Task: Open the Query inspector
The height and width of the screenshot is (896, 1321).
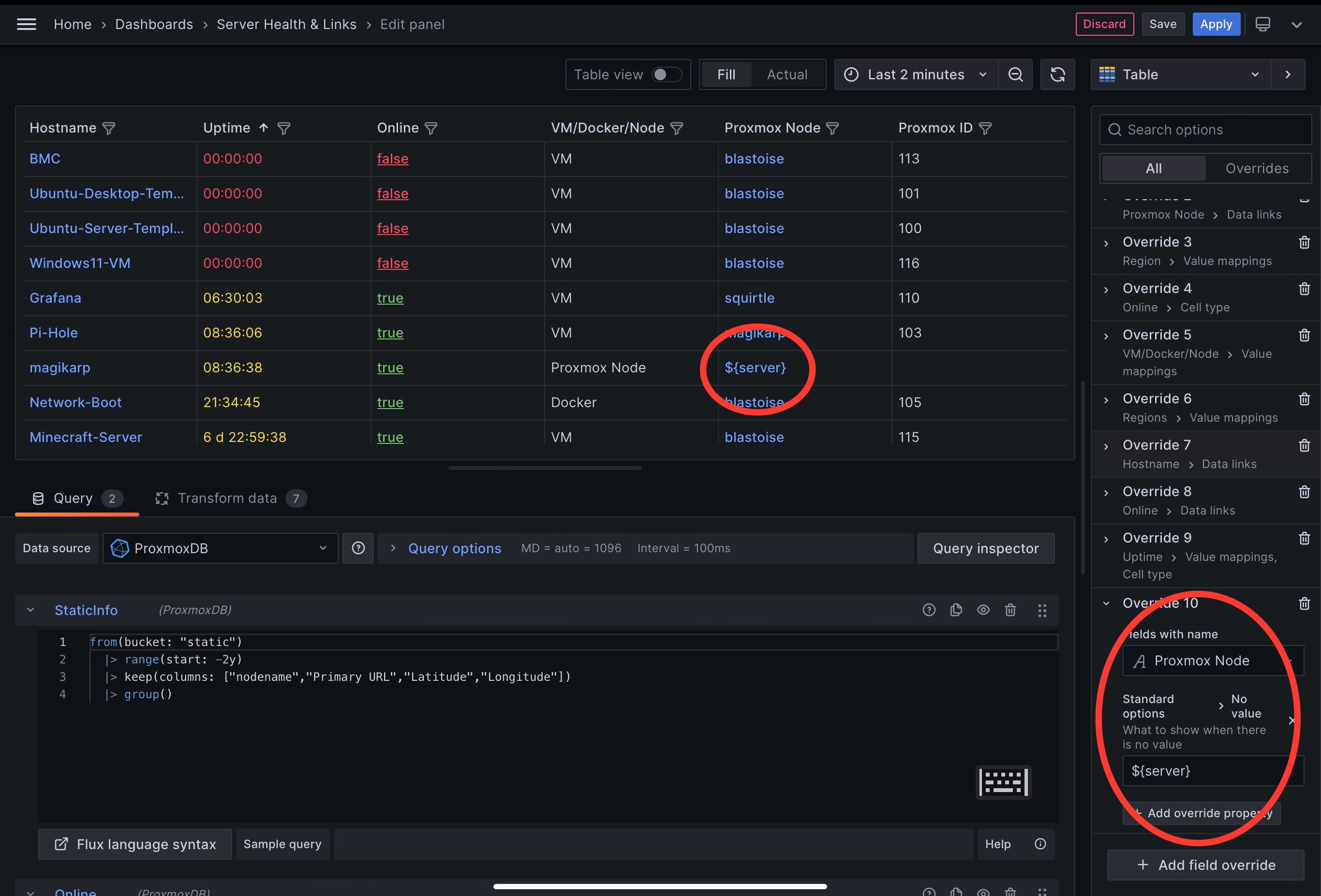Action: click(x=986, y=548)
